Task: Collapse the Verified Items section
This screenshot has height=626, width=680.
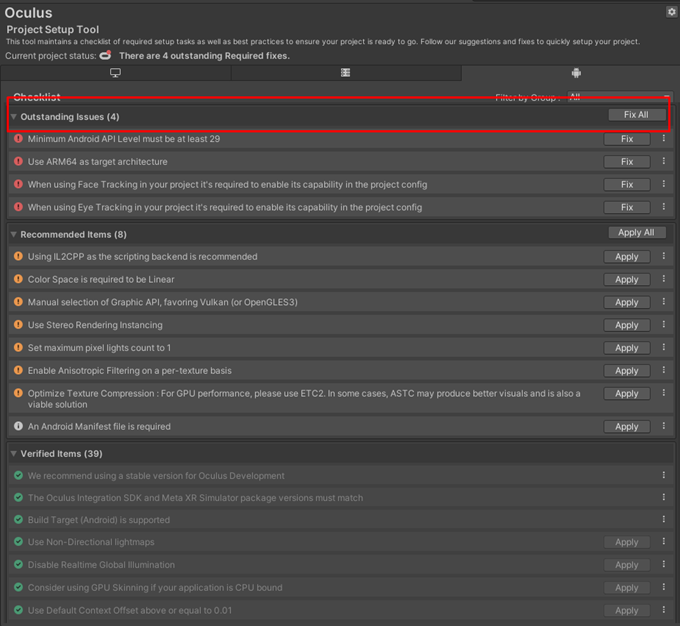Action: (14, 454)
